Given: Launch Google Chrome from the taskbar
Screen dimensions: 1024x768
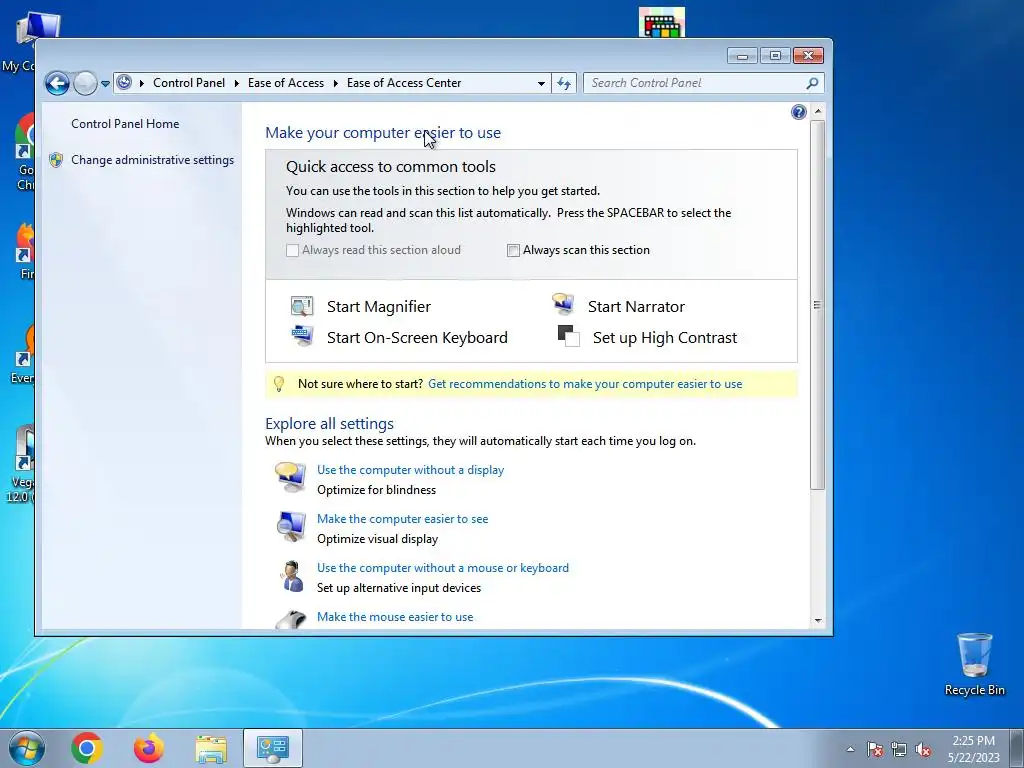Looking at the screenshot, I should click(86, 748).
